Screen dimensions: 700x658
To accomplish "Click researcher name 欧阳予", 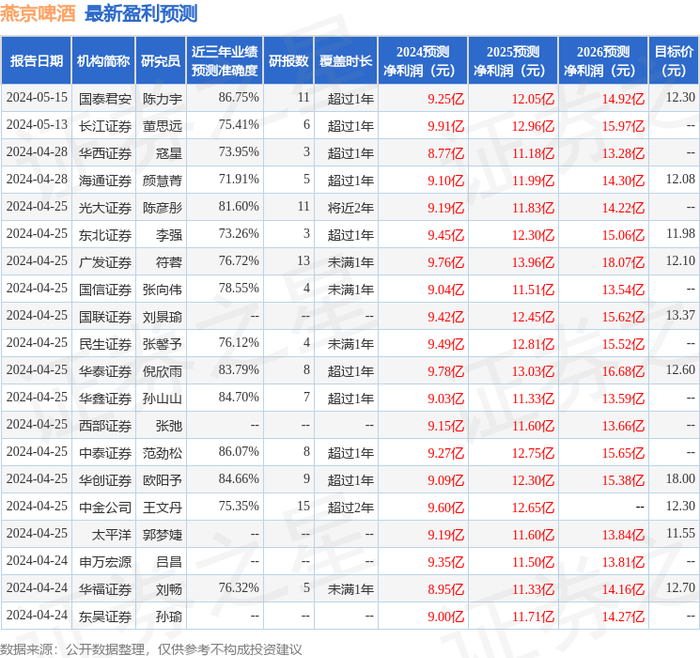I will click(162, 480).
